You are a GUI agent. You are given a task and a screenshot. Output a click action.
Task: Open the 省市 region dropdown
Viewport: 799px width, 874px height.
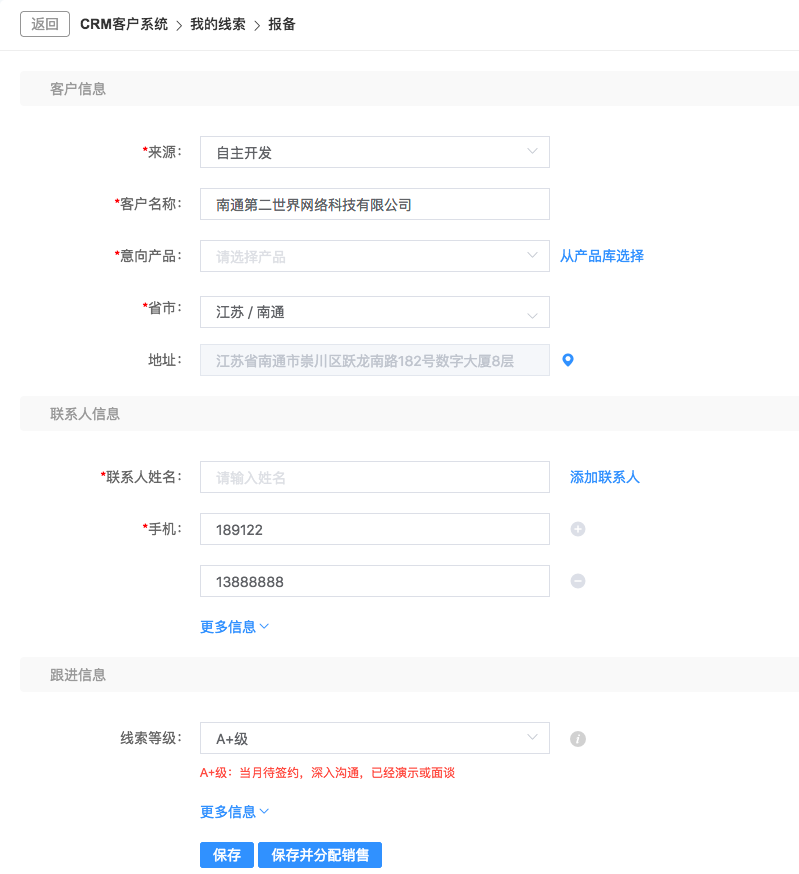click(375, 312)
